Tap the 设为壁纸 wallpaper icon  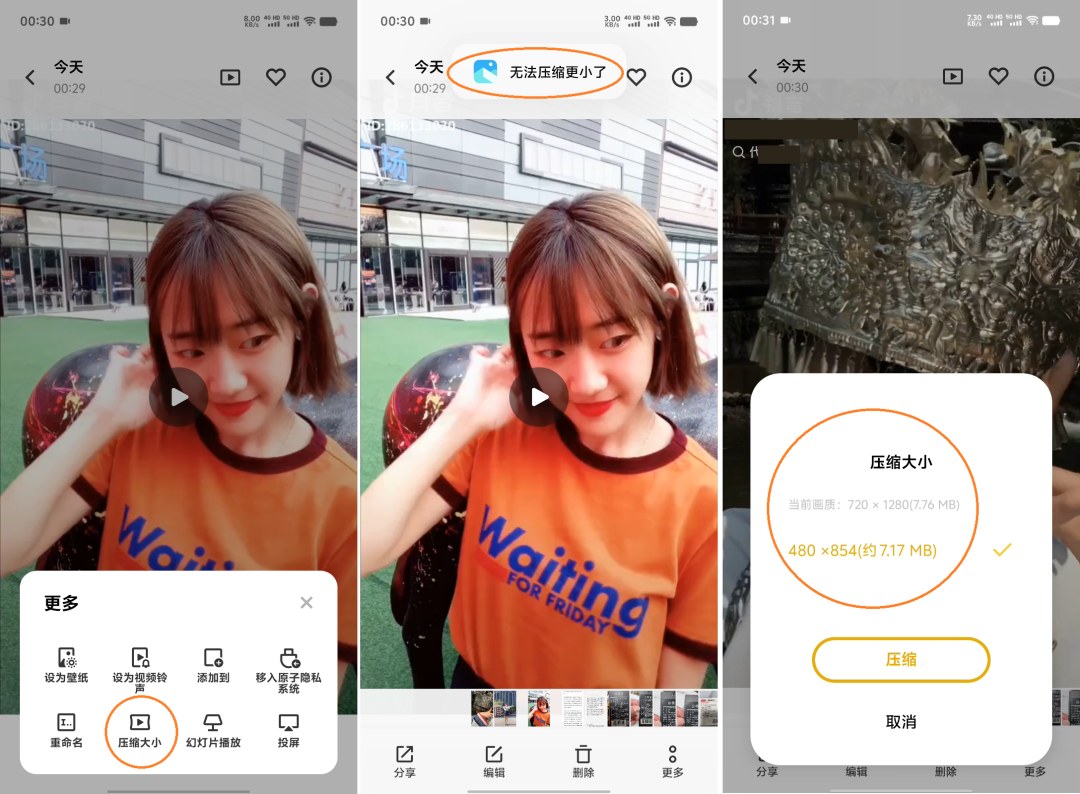tap(66, 658)
